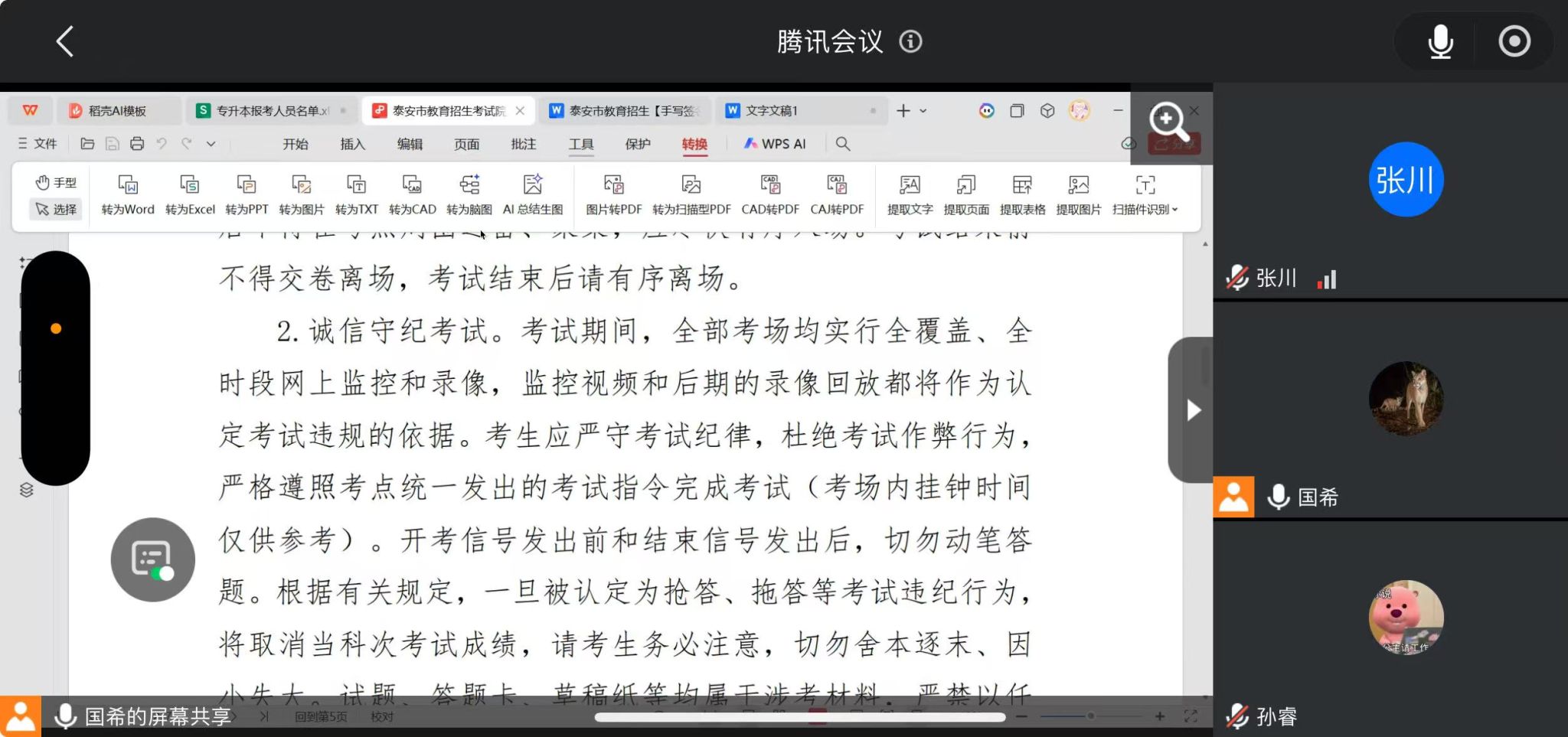
Task: Switch to the 批注 ribbon tab
Action: [x=524, y=144]
